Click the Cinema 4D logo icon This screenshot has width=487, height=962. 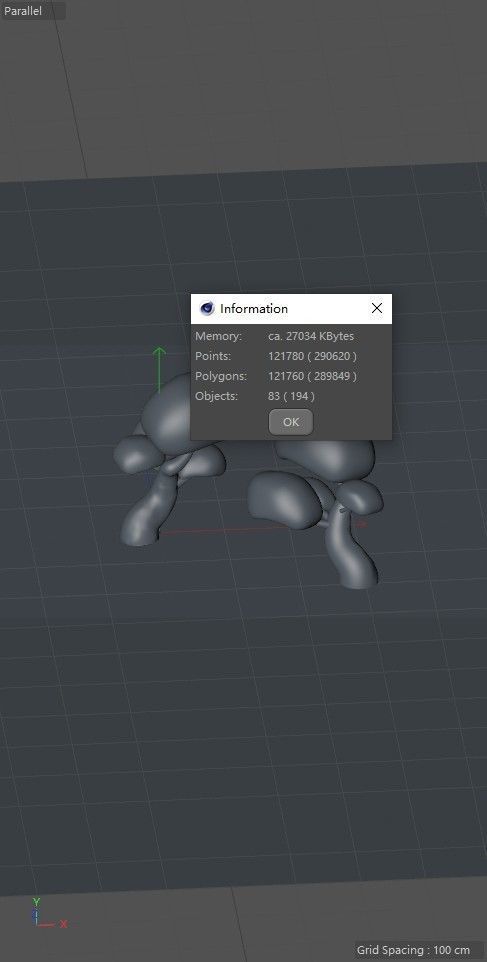[207, 309]
